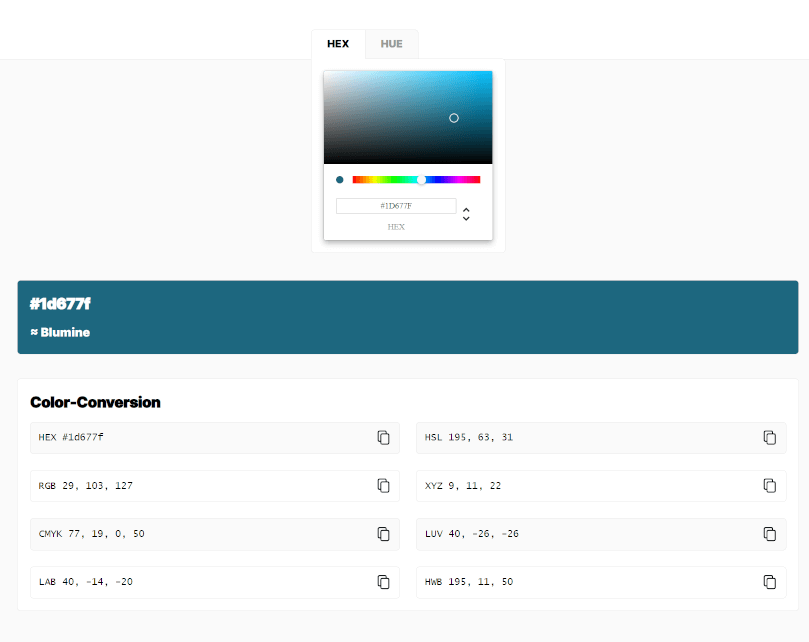Viewport: 809px width, 642px height.
Task: Select the hex code input field
Action: pos(395,205)
